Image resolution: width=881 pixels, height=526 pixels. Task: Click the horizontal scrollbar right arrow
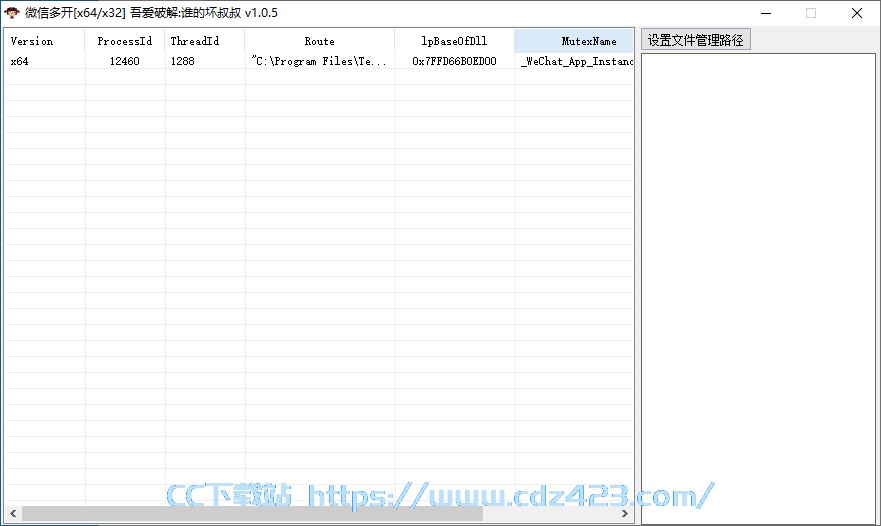(625, 513)
